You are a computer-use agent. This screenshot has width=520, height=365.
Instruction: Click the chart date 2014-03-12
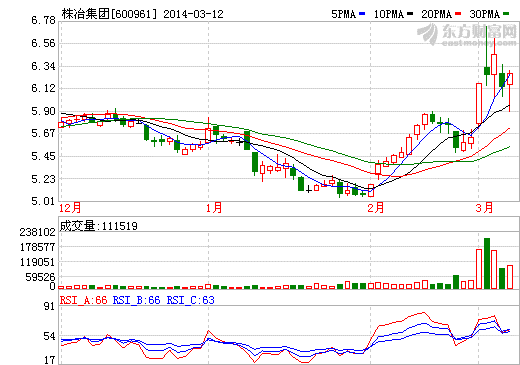click(193, 14)
